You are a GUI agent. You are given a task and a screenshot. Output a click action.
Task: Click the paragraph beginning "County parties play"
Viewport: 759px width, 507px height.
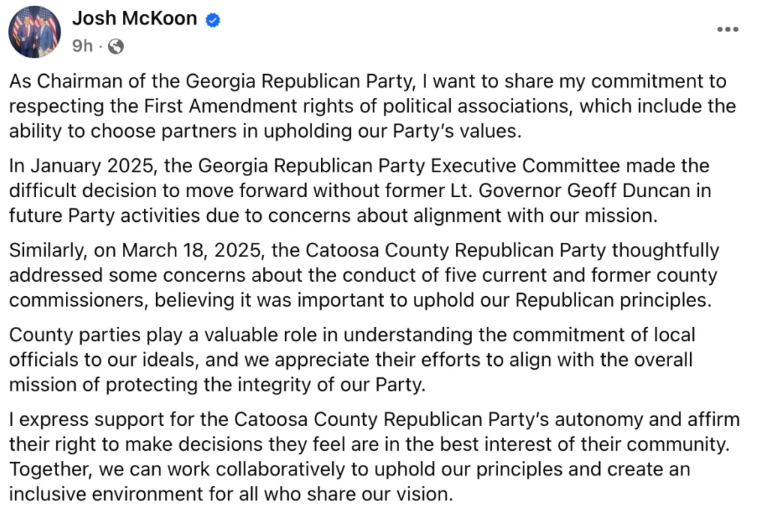tap(370, 359)
